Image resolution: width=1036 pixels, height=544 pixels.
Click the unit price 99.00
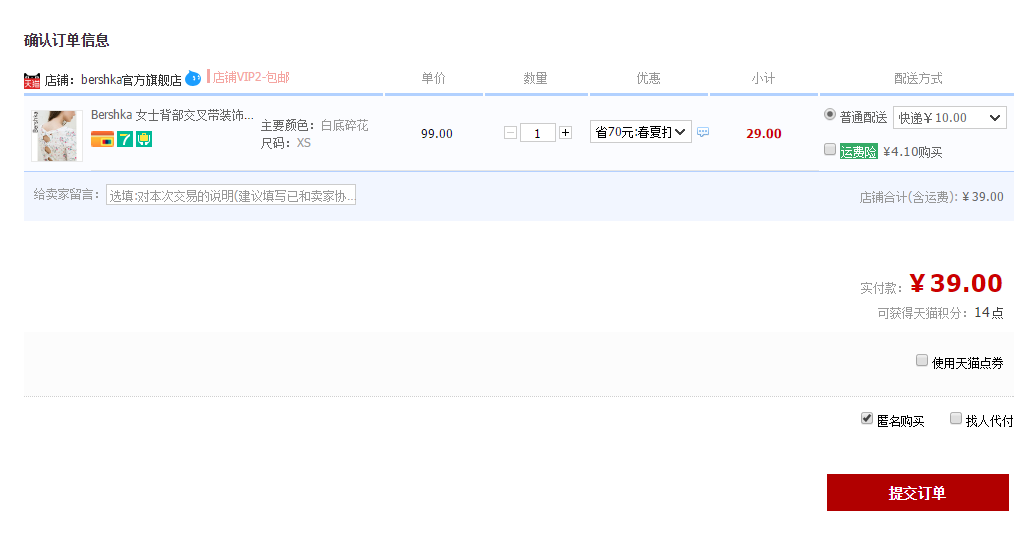click(437, 134)
